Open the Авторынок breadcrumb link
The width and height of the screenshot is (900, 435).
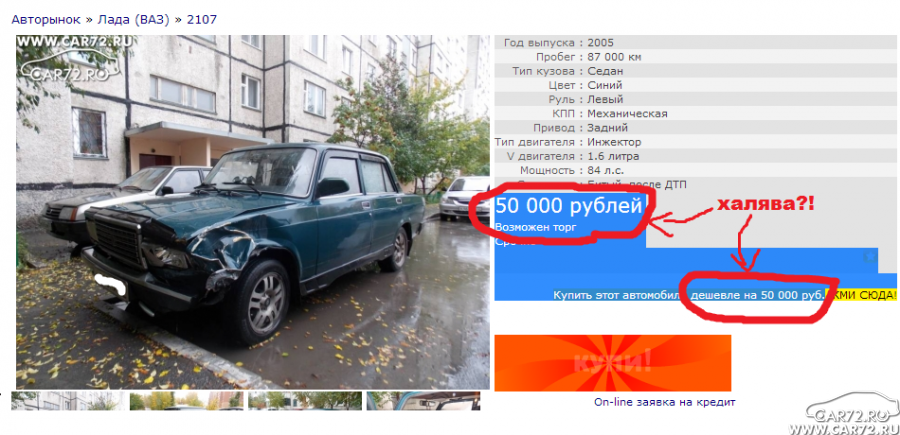click(x=46, y=20)
